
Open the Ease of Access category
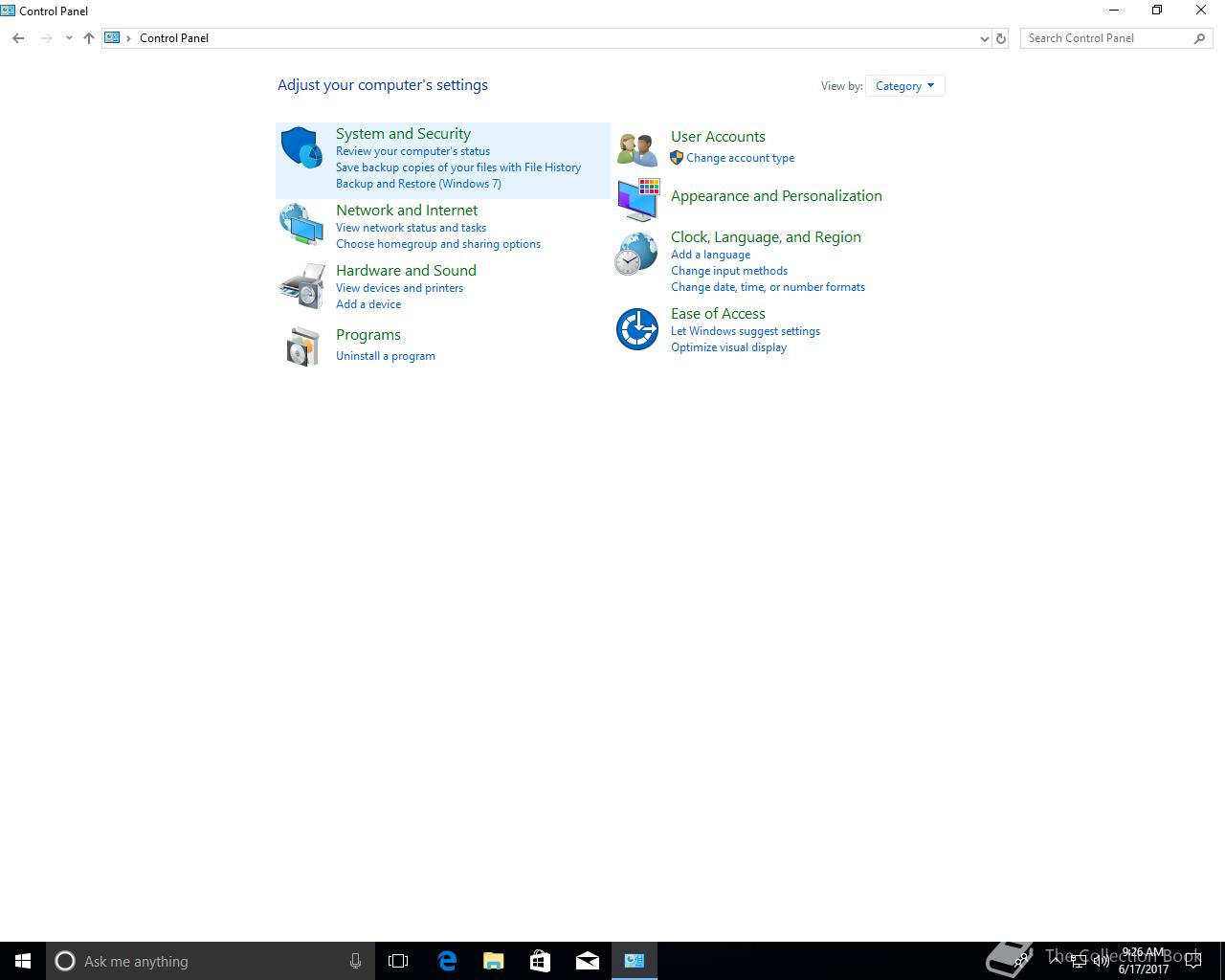718,314
